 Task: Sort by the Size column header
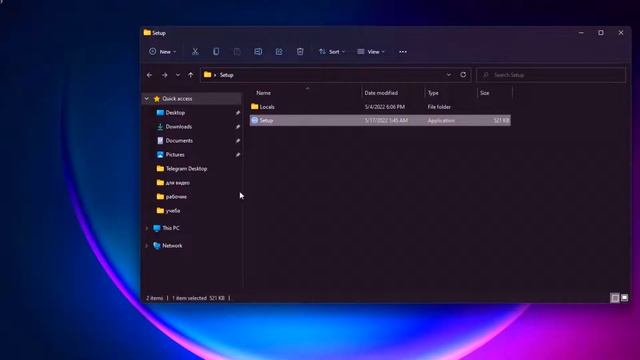tap(484, 93)
